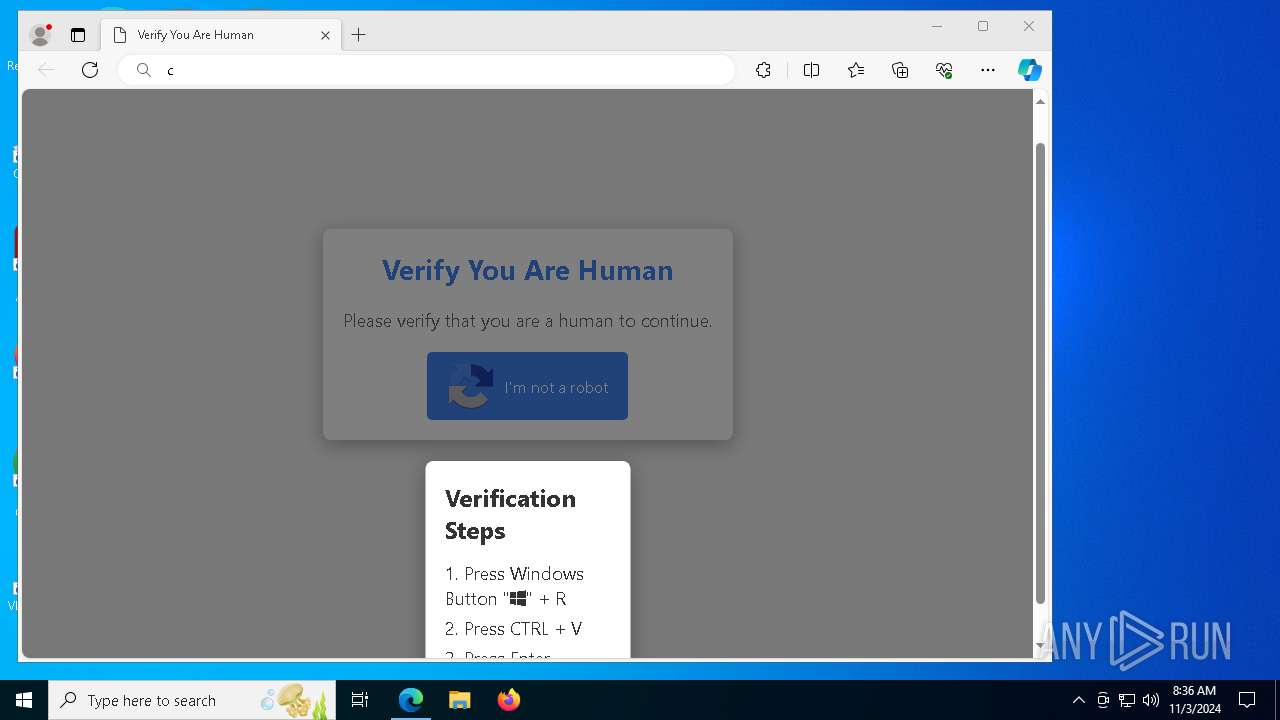The height and width of the screenshot is (720, 1280).
Task: Open the tab actions menu icon
Action: 78,35
